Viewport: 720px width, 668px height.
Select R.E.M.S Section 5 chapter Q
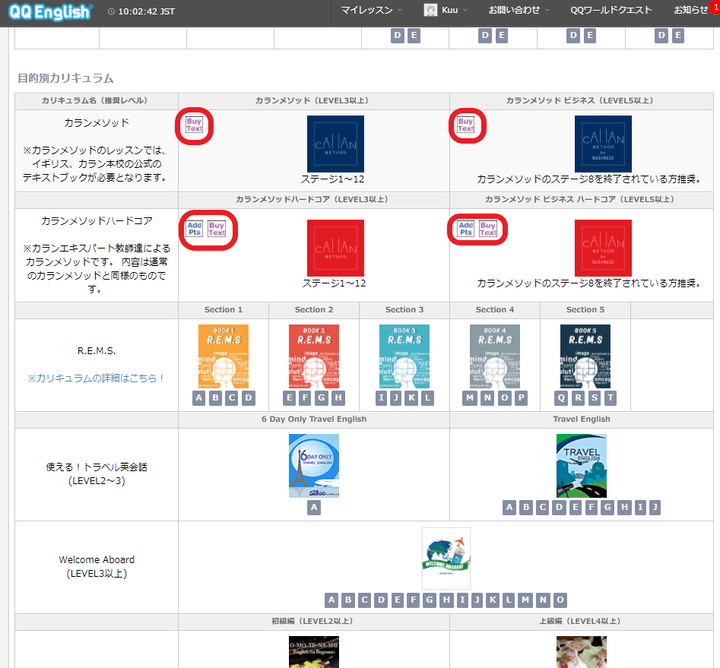(561, 398)
